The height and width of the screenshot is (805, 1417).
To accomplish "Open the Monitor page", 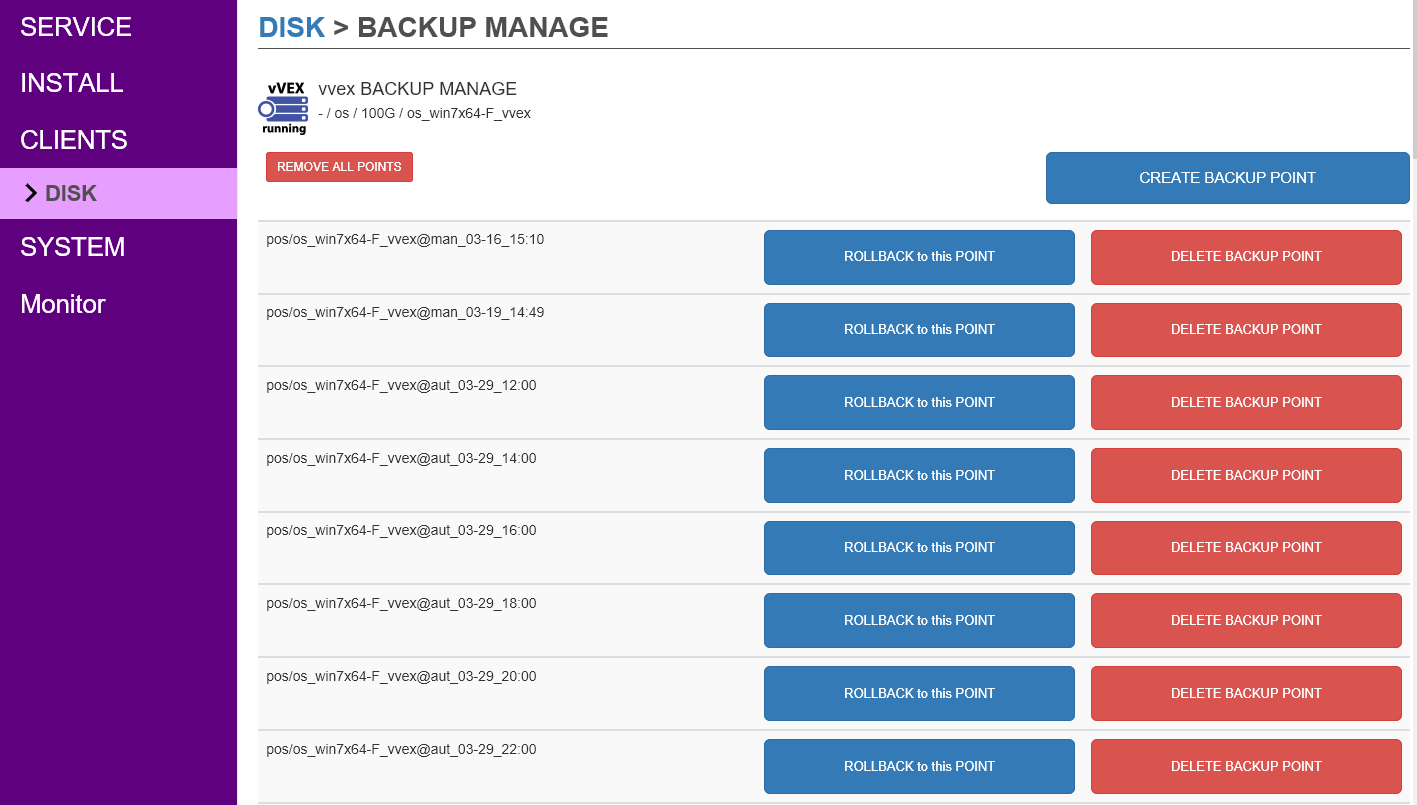I will click(x=63, y=304).
